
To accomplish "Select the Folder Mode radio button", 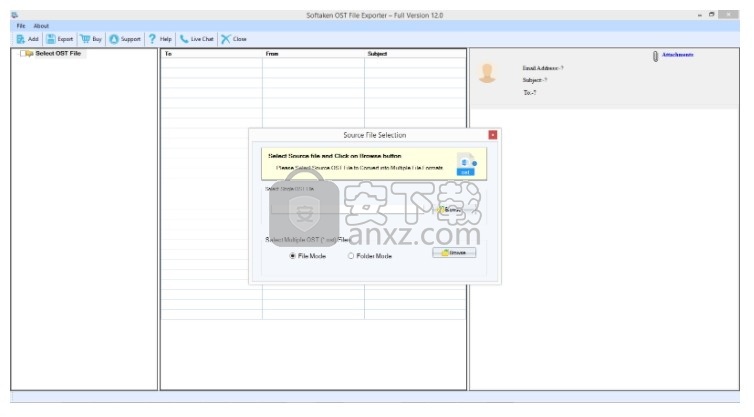I will pos(351,255).
